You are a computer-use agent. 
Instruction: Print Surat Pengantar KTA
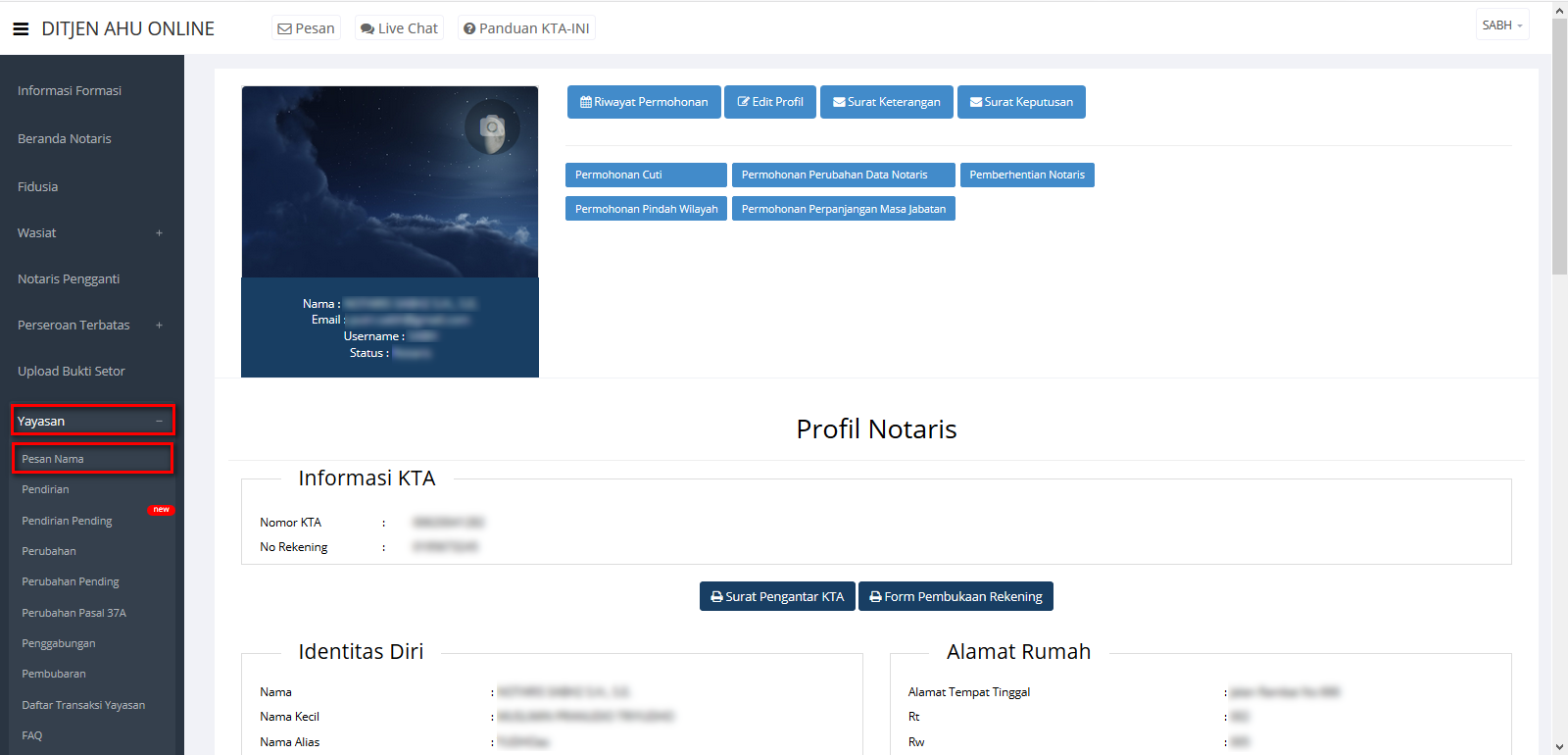(777, 596)
